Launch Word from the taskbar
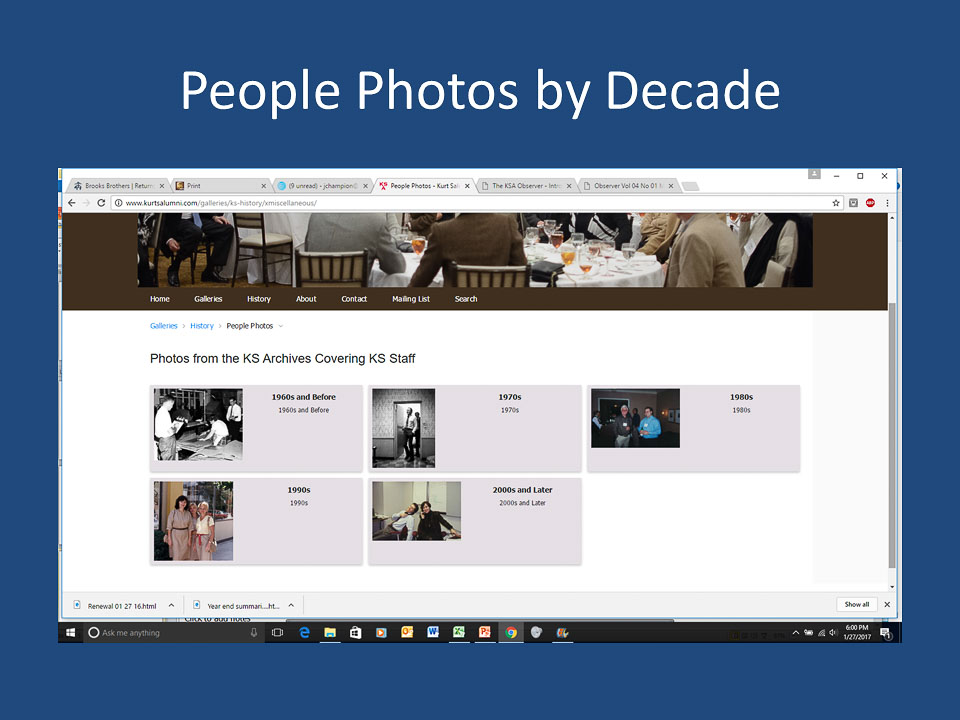The height and width of the screenshot is (720, 960). 433,632
